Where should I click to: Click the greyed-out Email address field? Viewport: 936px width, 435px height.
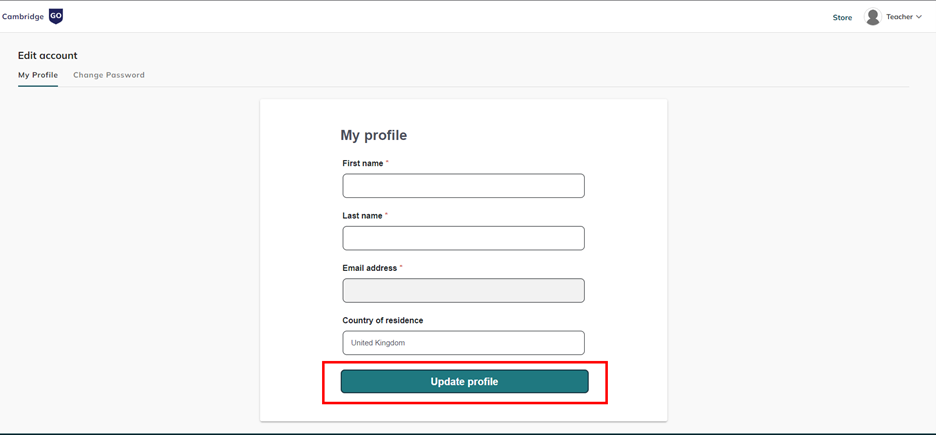click(x=463, y=291)
